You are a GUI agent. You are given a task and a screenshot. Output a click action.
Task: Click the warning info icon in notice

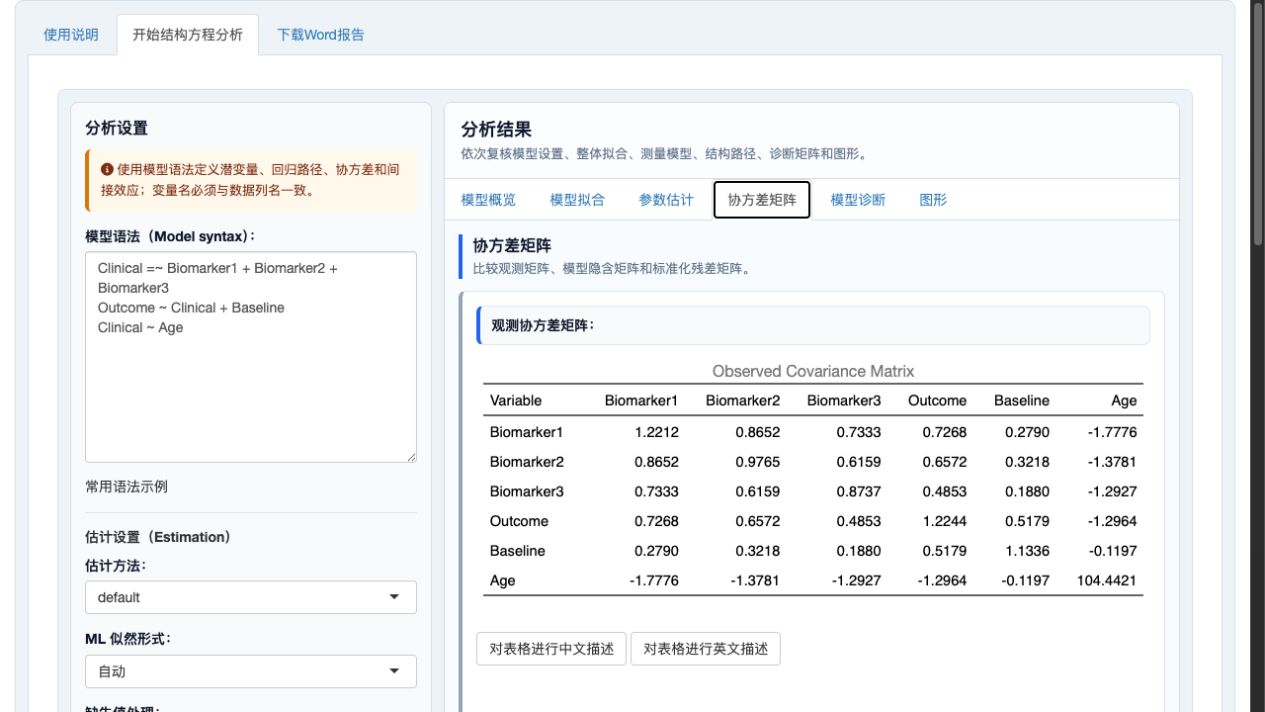coord(106,169)
